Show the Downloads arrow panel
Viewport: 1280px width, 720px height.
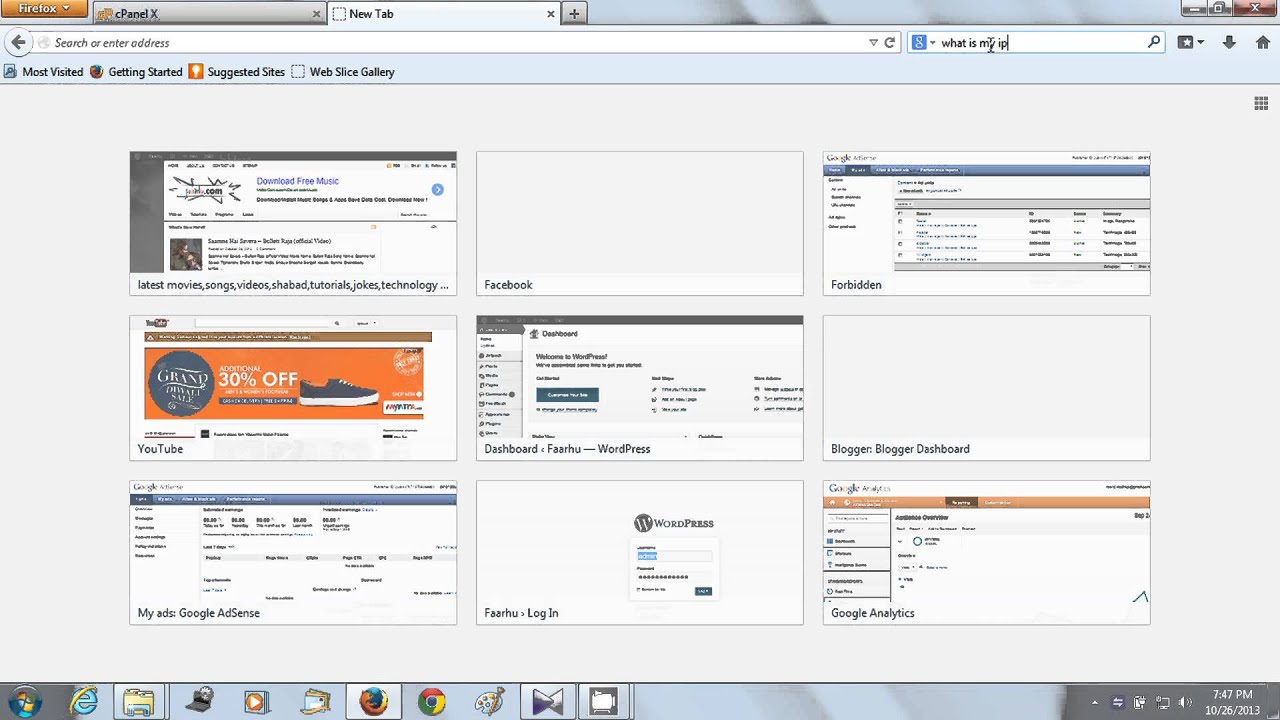click(1229, 43)
